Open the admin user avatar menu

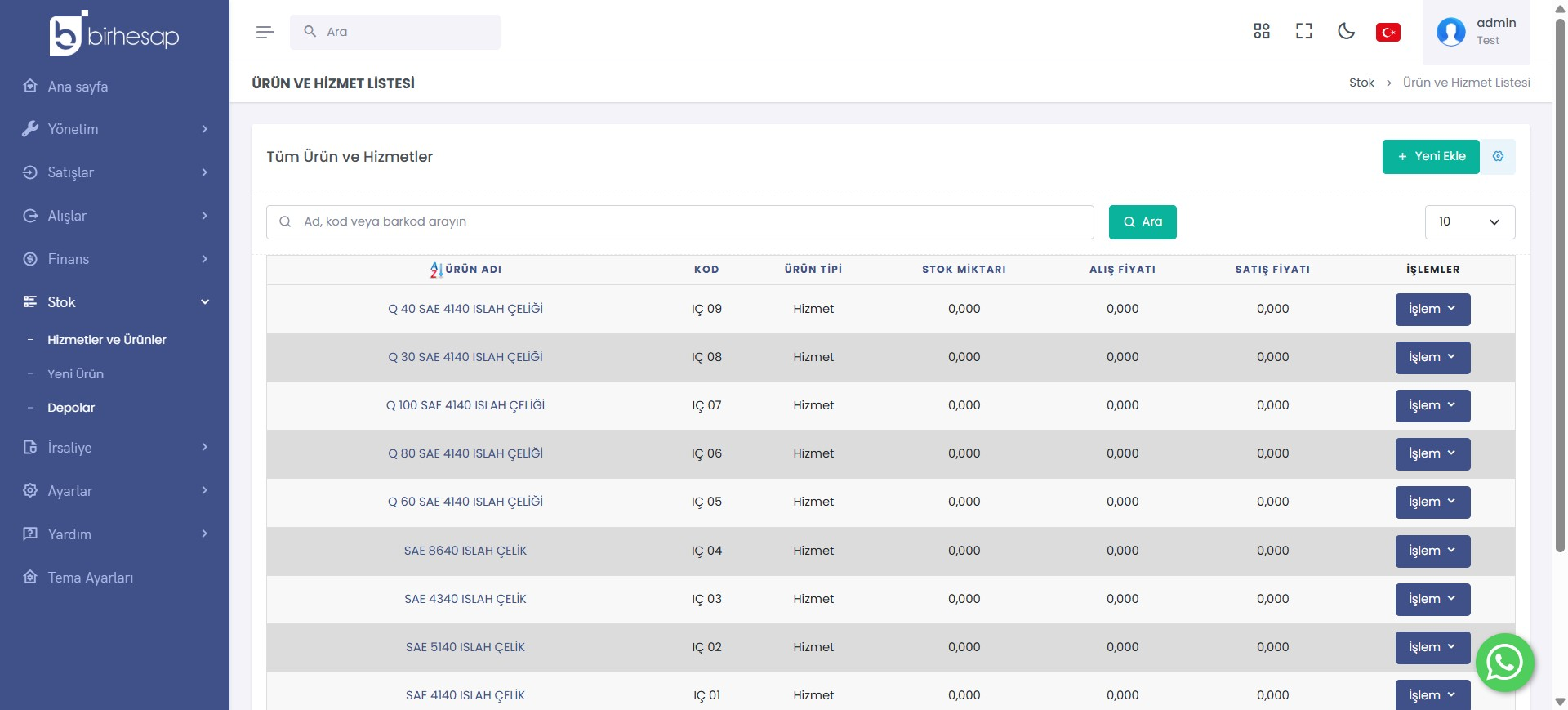pos(1451,32)
